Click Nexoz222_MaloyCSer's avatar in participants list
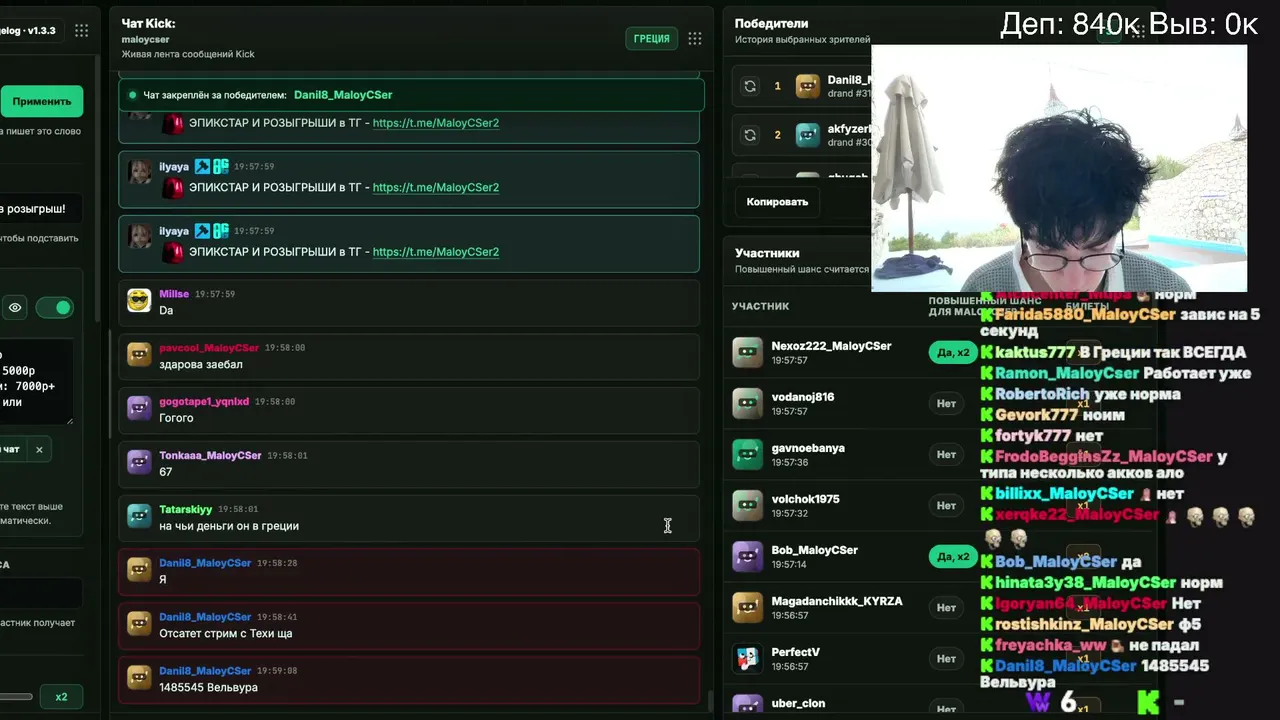The width and height of the screenshot is (1280, 720). (748, 352)
